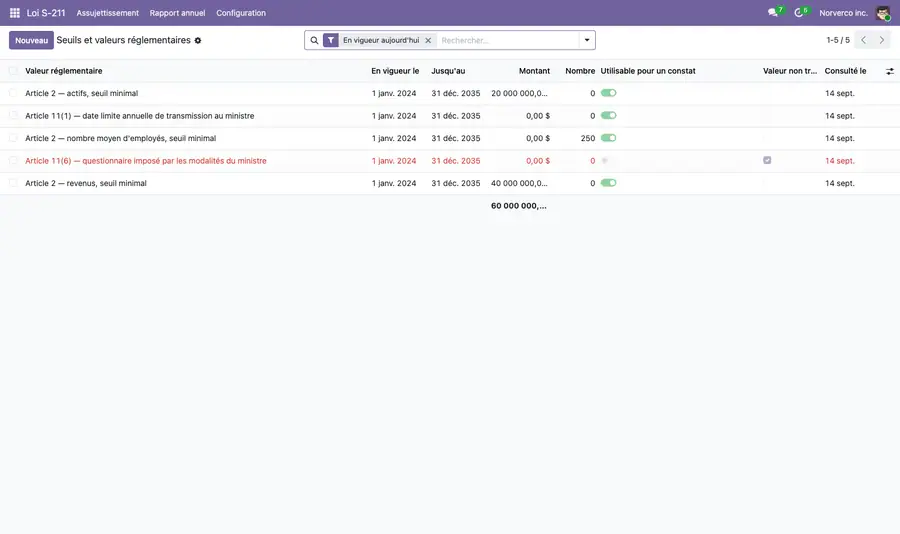Click the Norverco inc. company switcher
This screenshot has width=900, height=534.
[x=843, y=13]
